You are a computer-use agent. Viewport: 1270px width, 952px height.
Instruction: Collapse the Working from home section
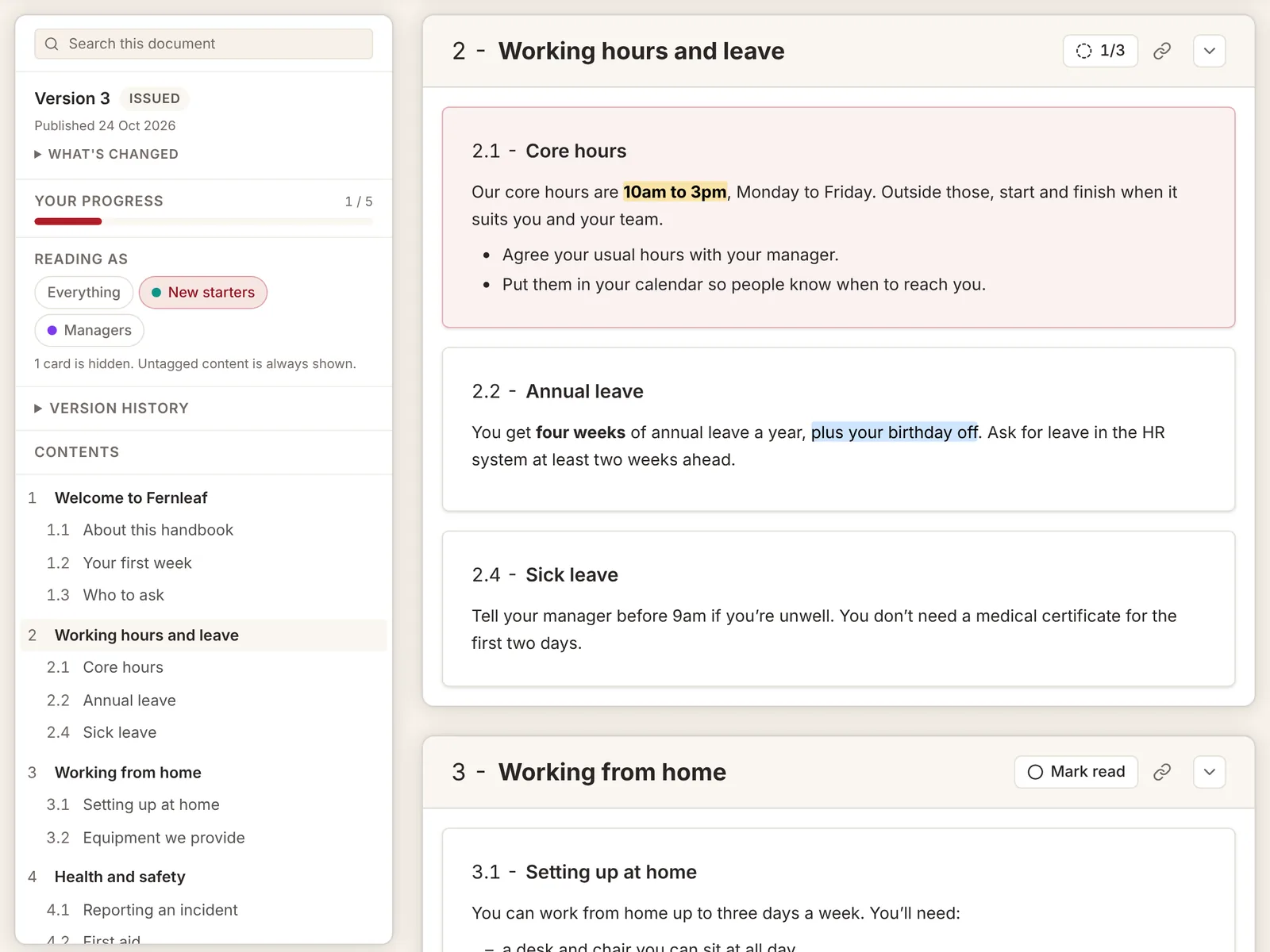(x=1210, y=772)
